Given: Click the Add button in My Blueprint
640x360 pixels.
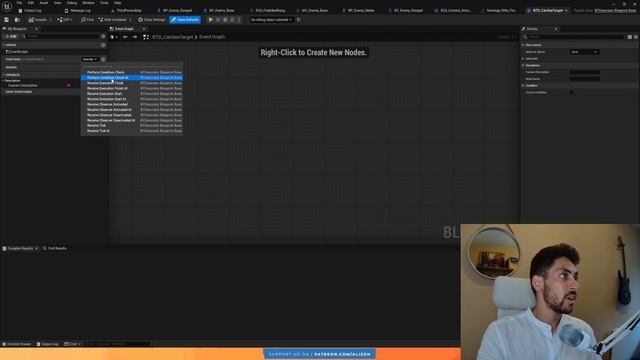Looking at the screenshot, I should (x=11, y=36).
